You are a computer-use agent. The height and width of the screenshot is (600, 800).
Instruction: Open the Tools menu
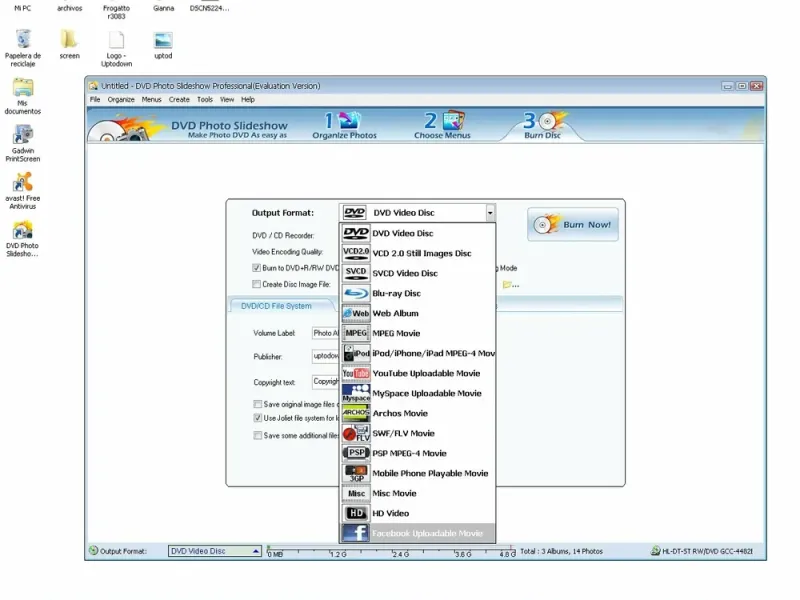tap(205, 99)
